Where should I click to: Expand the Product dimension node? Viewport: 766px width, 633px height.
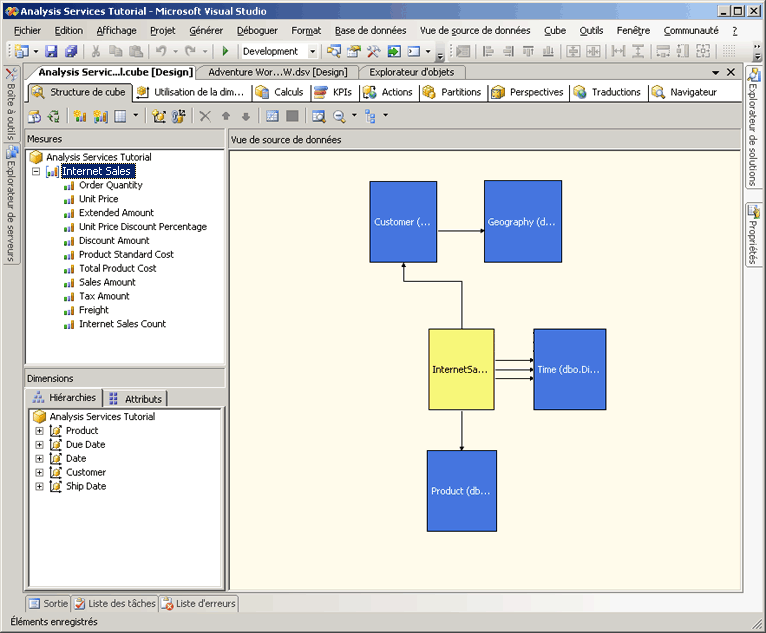click(x=40, y=431)
